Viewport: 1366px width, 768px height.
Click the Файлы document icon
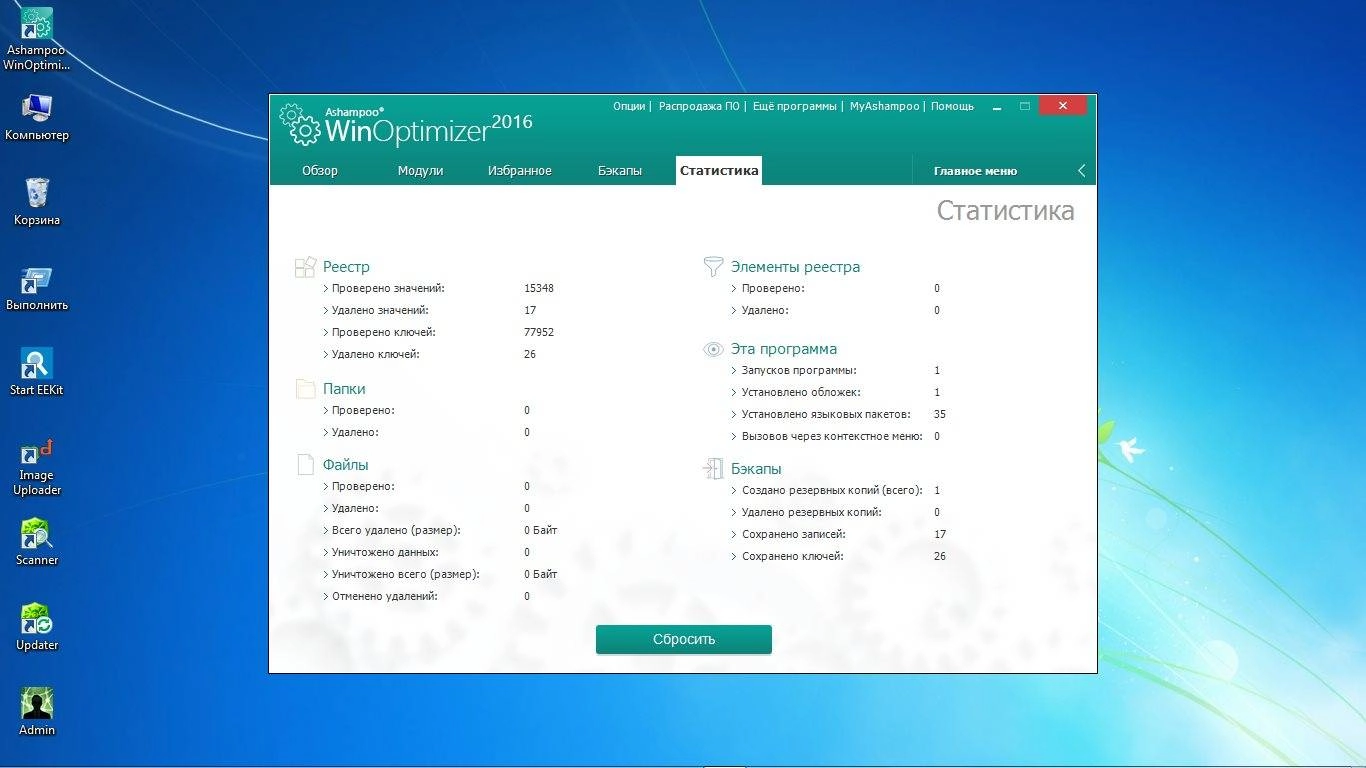click(x=305, y=465)
